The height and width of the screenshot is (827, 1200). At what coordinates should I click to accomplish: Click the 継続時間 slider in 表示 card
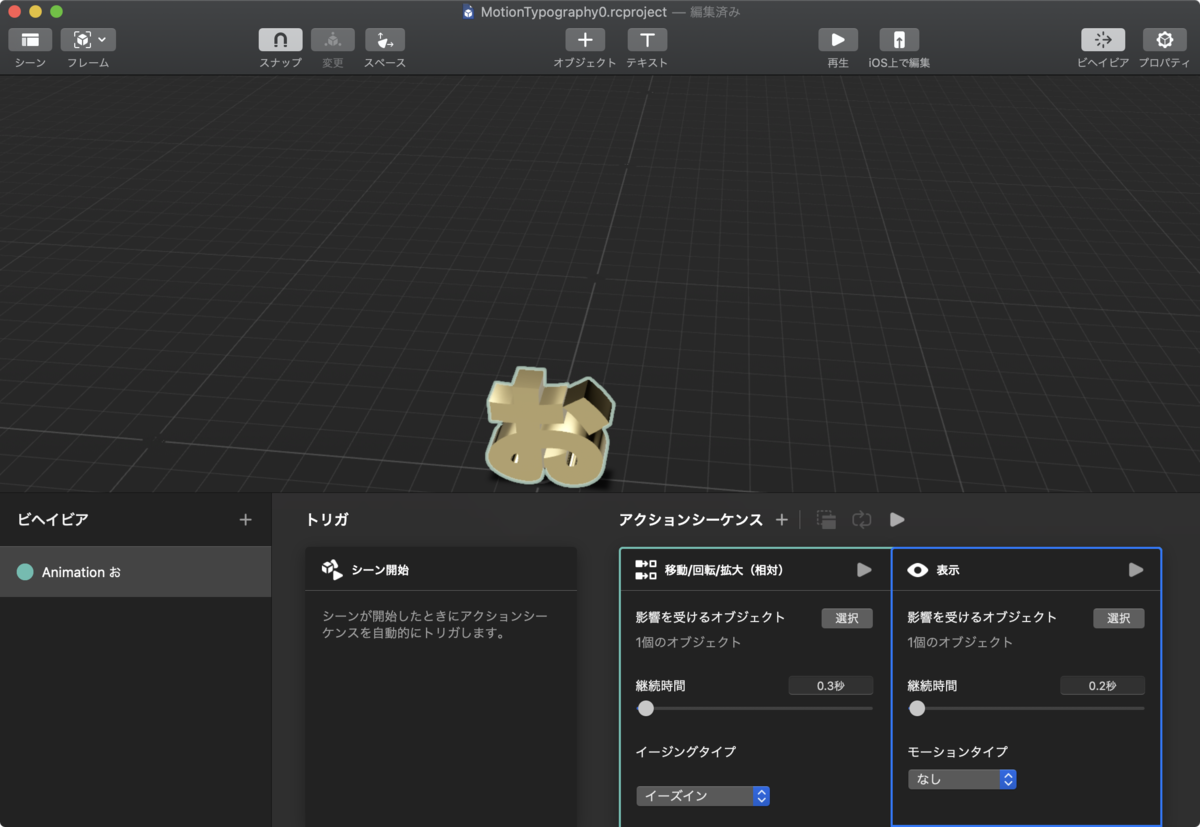pos(1026,708)
